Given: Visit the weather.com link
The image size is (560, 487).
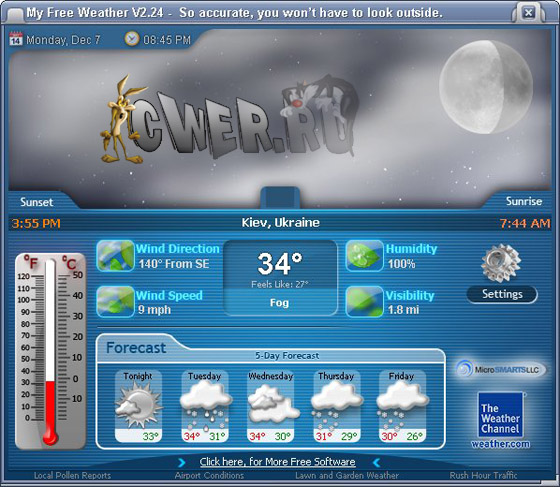Looking at the screenshot, I should point(500,444).
